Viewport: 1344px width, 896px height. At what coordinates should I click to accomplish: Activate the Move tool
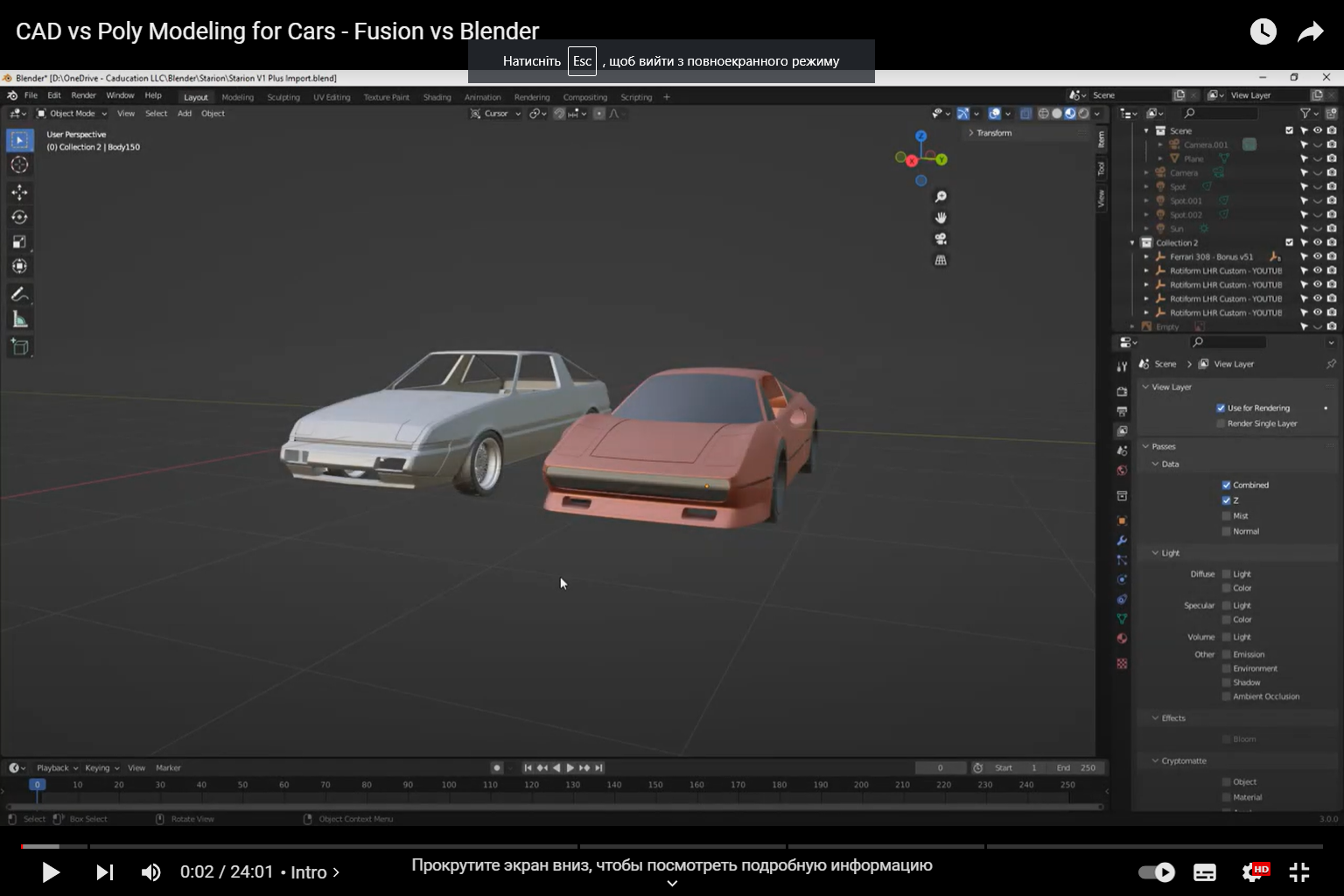[19, 192]
